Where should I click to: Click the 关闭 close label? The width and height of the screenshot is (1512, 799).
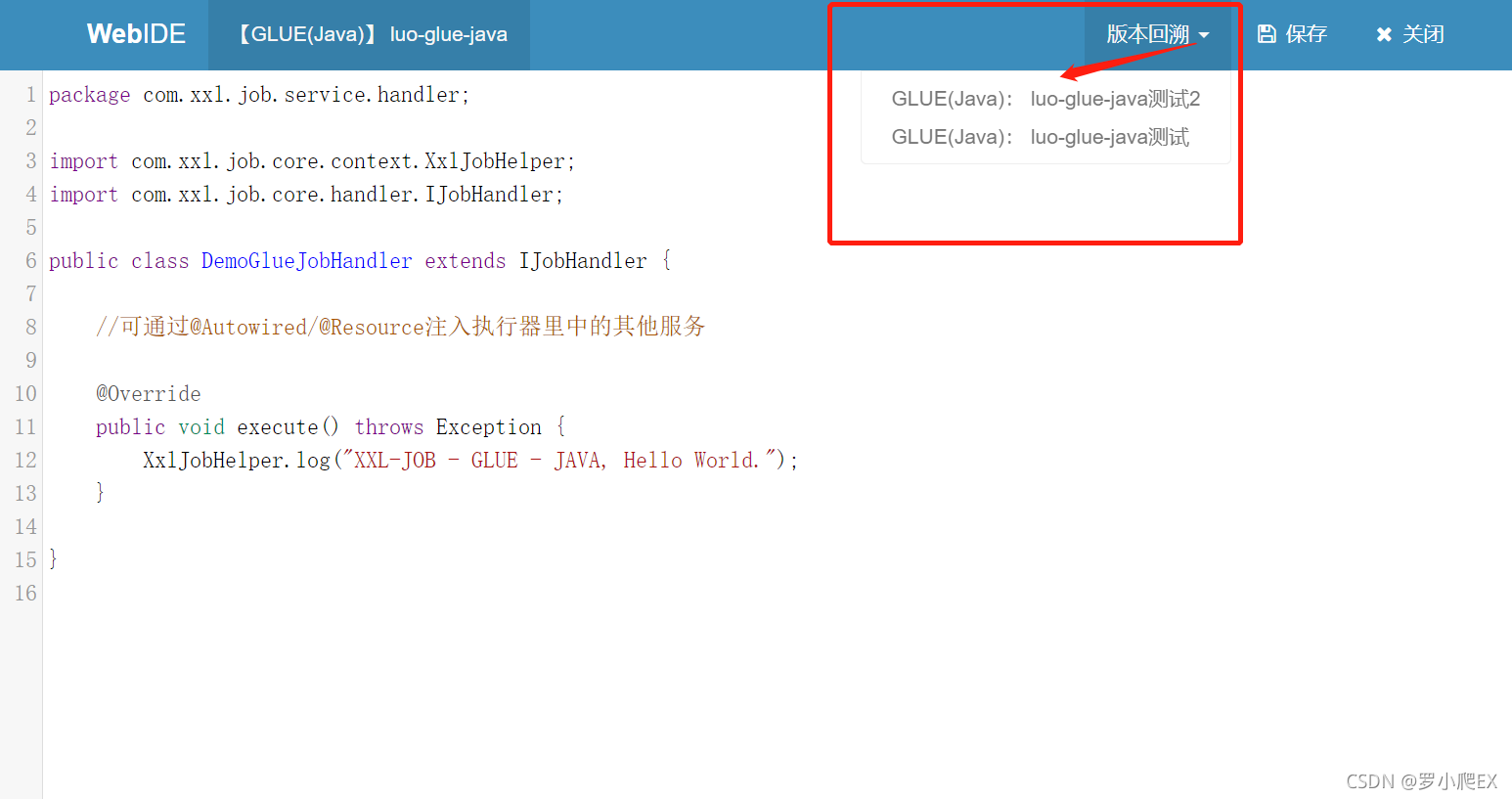pos(1423,34)
